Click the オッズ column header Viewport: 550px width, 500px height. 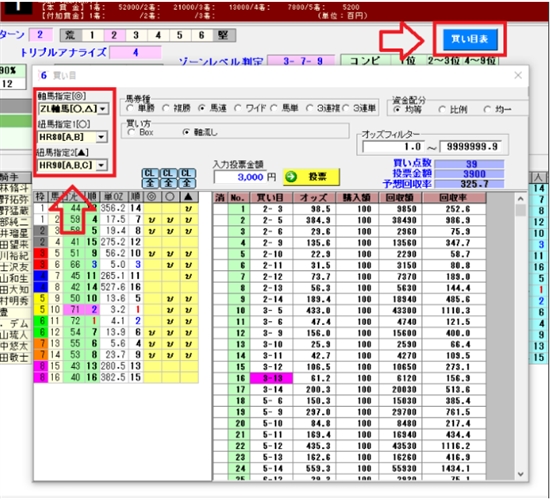pos(314,198)
